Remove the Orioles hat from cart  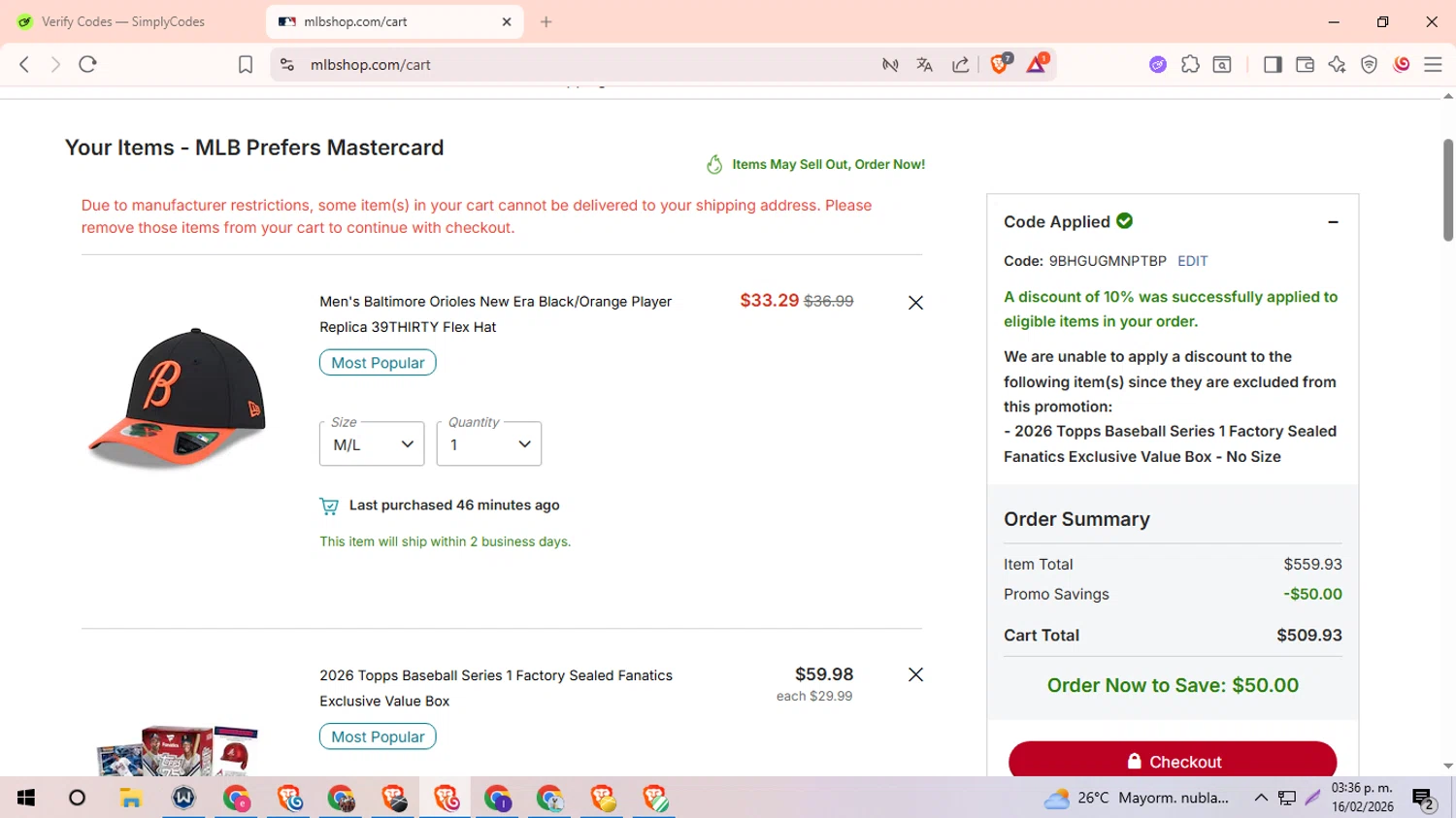pyautogui.click(x=915, y=303)
